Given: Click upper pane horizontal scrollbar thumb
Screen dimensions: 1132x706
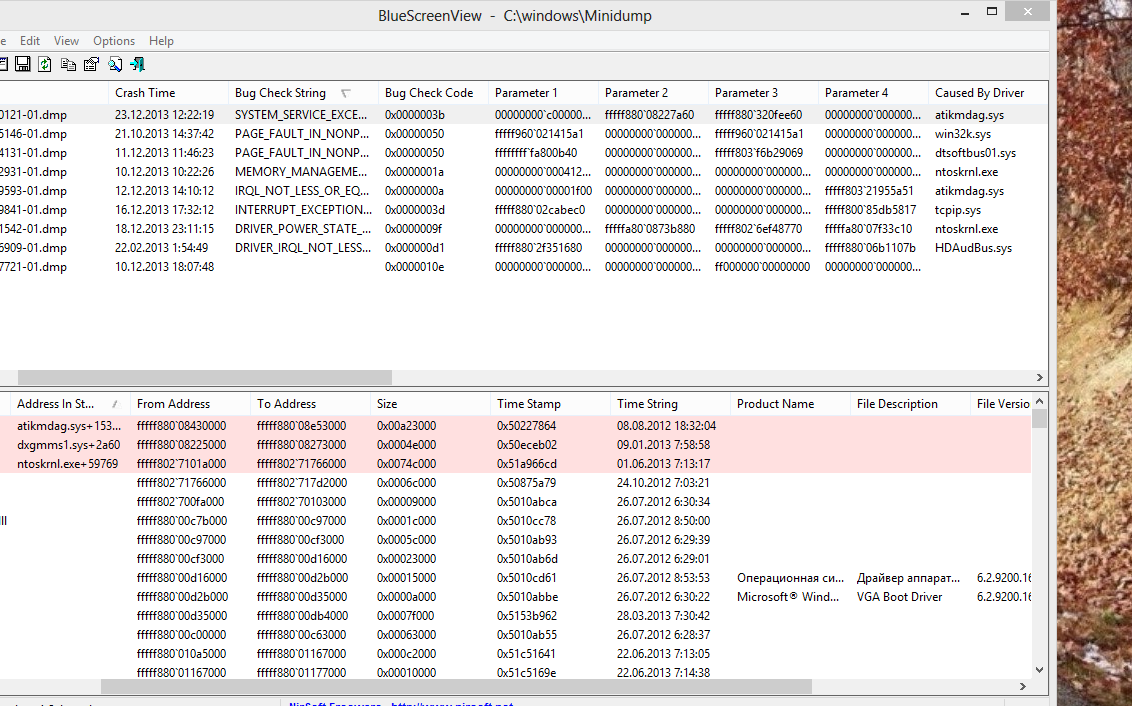Looking at the screenshot, I should (205, 378).
